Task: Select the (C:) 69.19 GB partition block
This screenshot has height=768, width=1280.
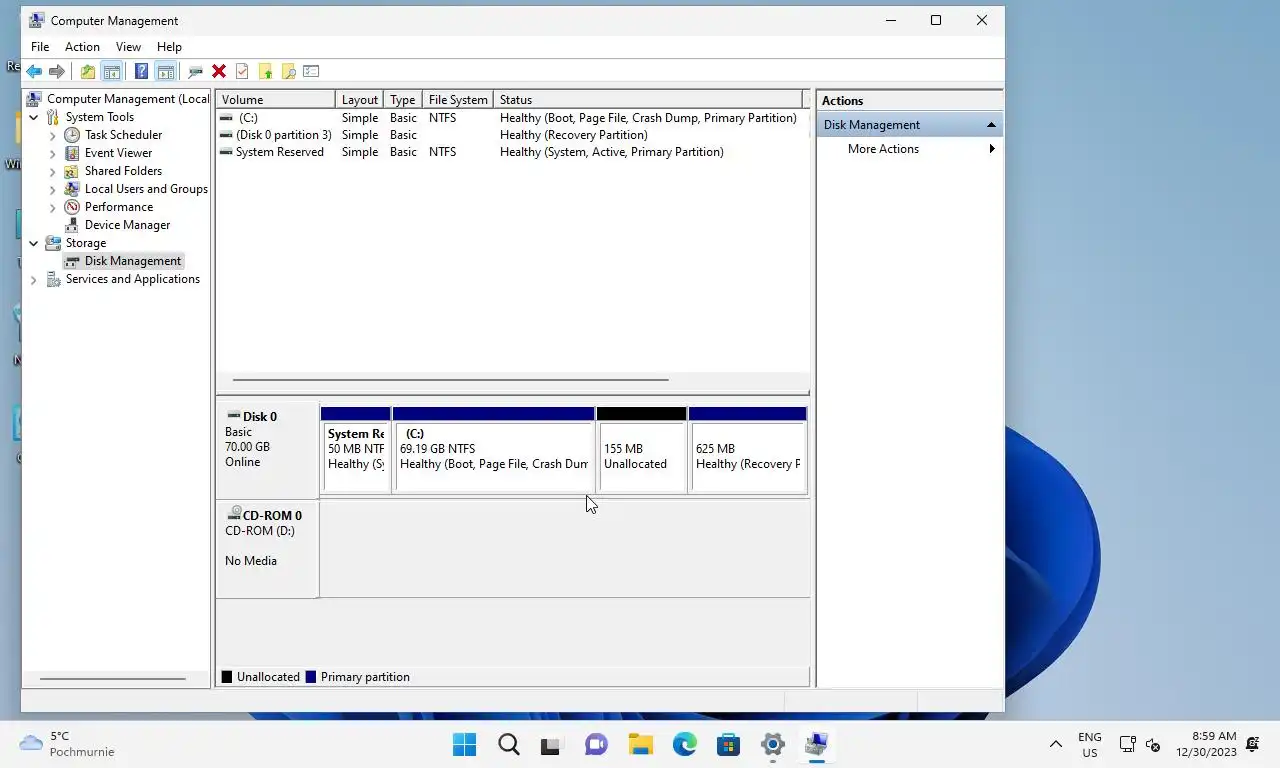Action: point(494,450)
